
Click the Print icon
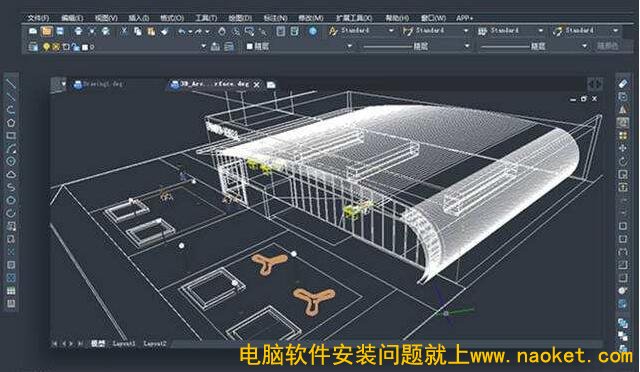[x=78, y=31]
